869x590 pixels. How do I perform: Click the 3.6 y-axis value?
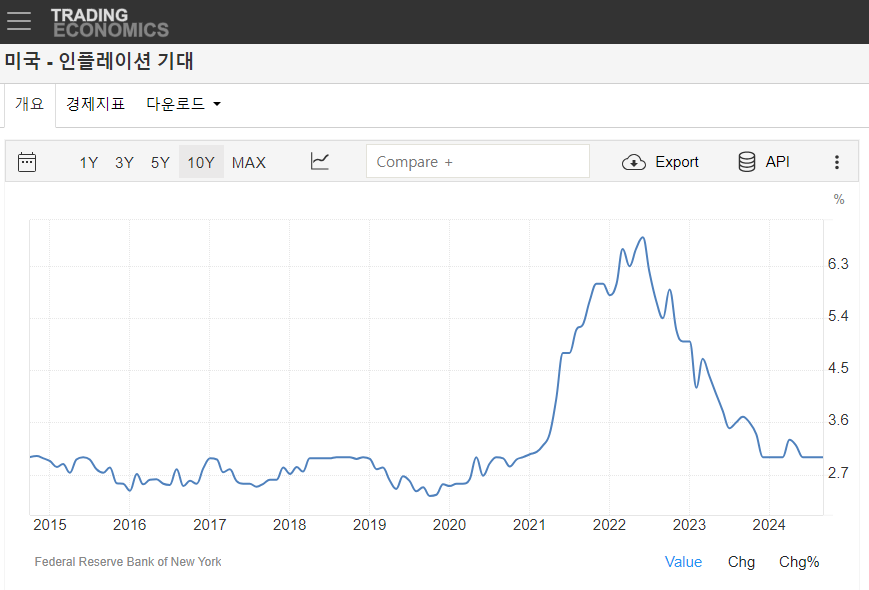coord(838,420)
